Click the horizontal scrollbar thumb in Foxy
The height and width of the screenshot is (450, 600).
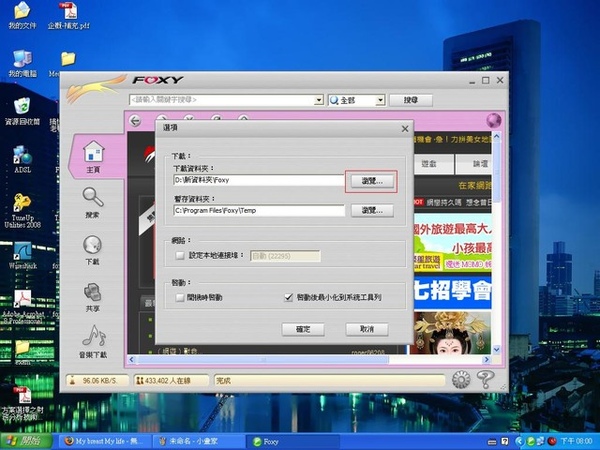pyautogui.click(x=262, y=360)
